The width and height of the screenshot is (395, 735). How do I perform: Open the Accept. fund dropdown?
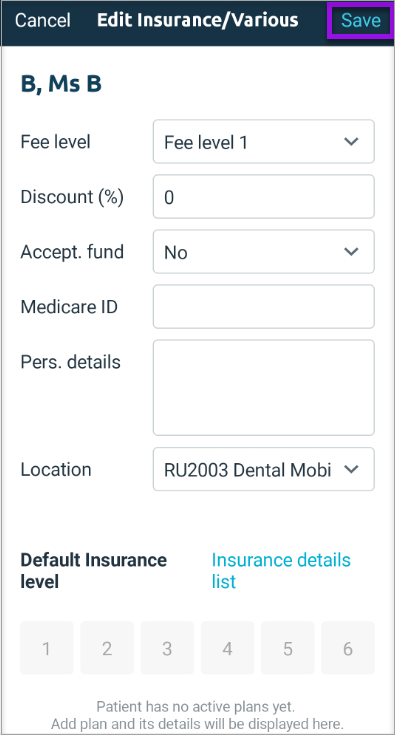(263, 252)
